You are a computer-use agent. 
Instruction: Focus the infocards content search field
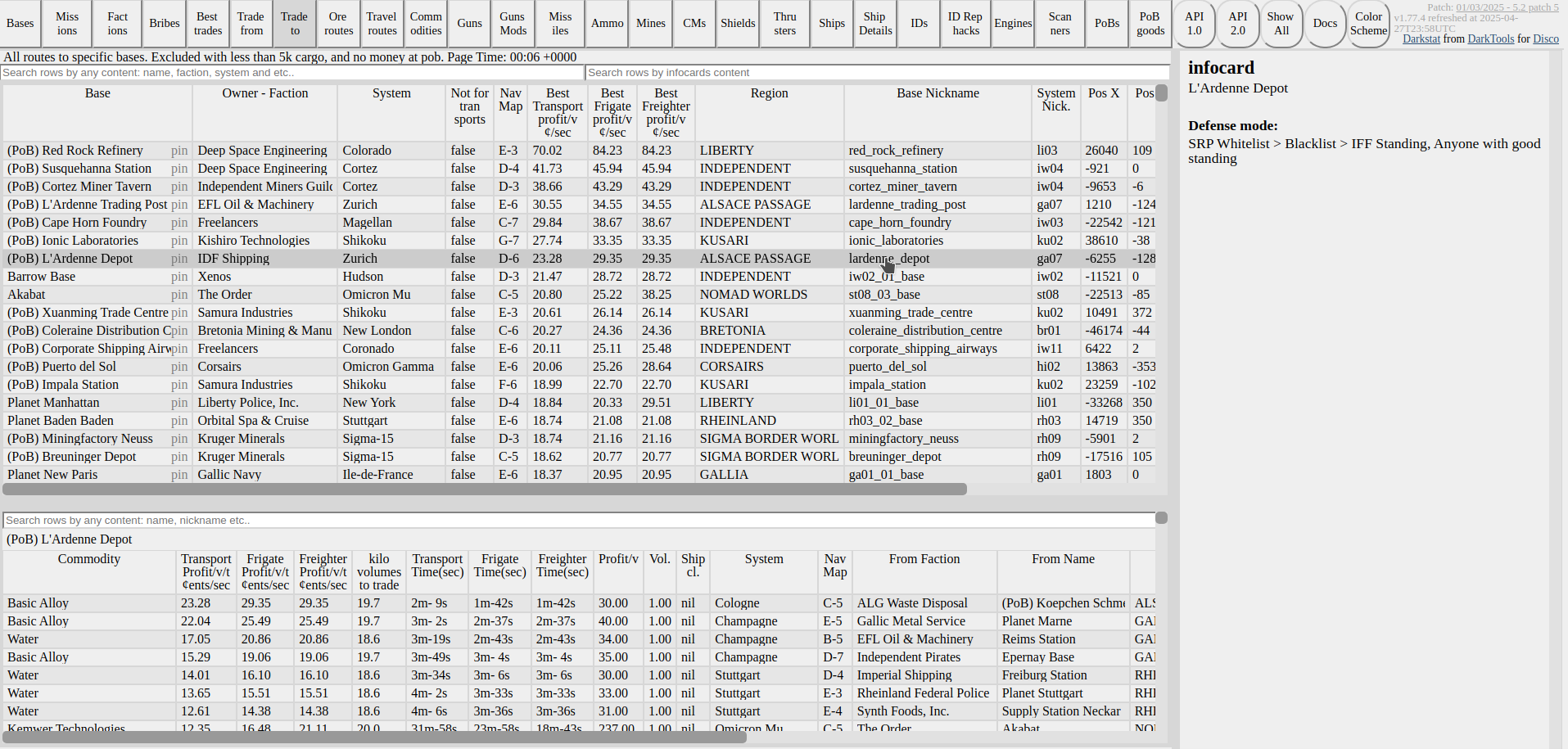[x=878, y=73]
